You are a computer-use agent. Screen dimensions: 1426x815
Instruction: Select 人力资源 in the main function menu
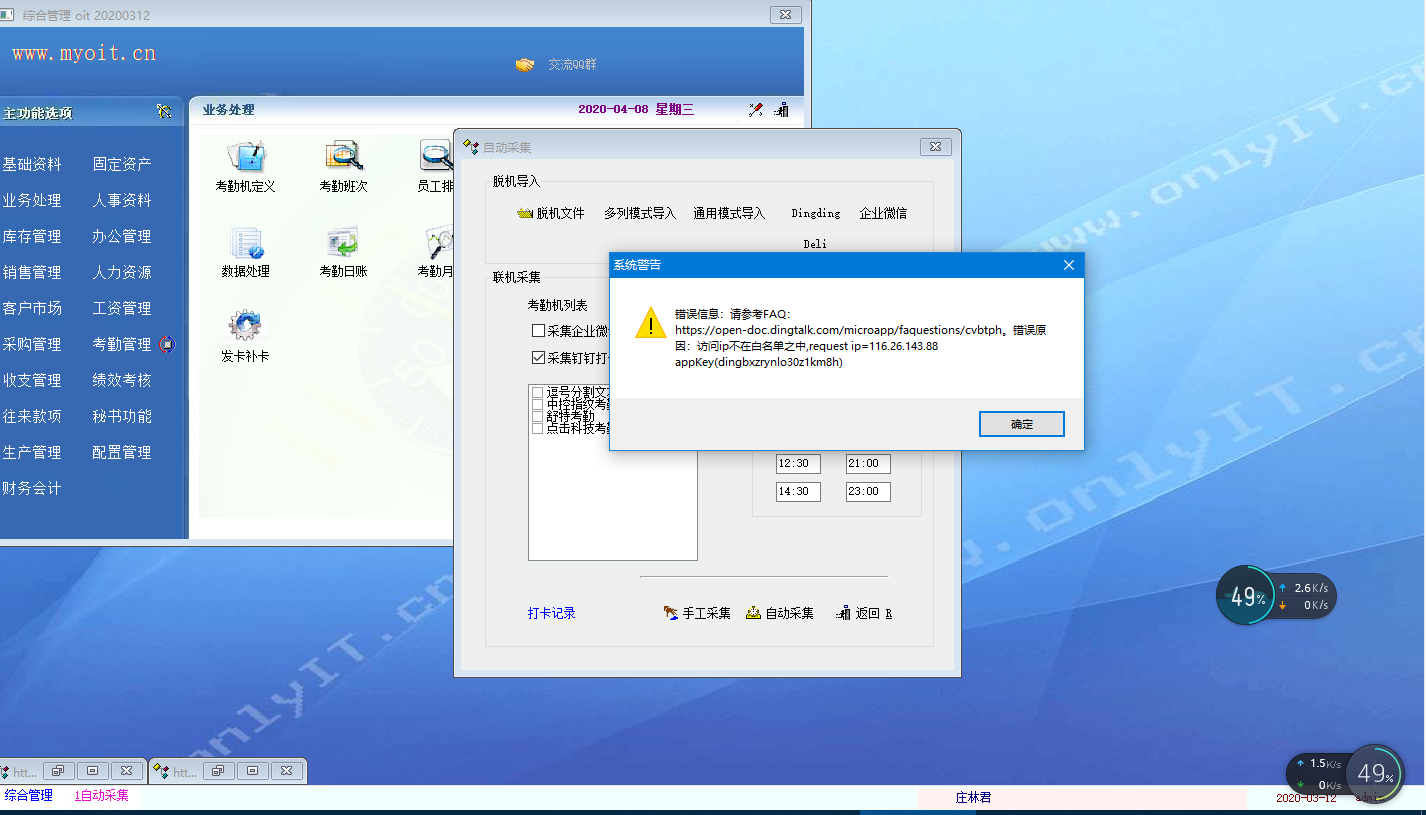122,272
